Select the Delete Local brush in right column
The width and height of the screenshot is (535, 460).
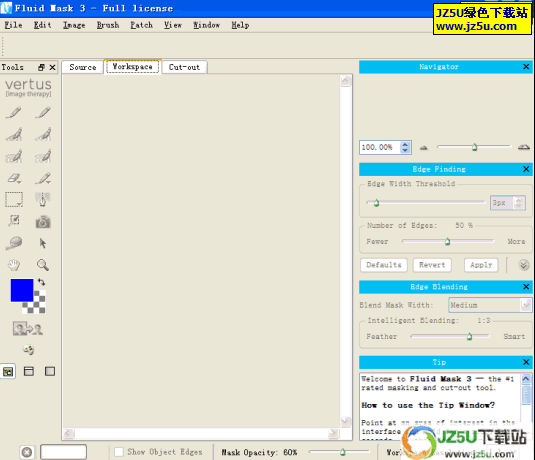click(43, 134)
